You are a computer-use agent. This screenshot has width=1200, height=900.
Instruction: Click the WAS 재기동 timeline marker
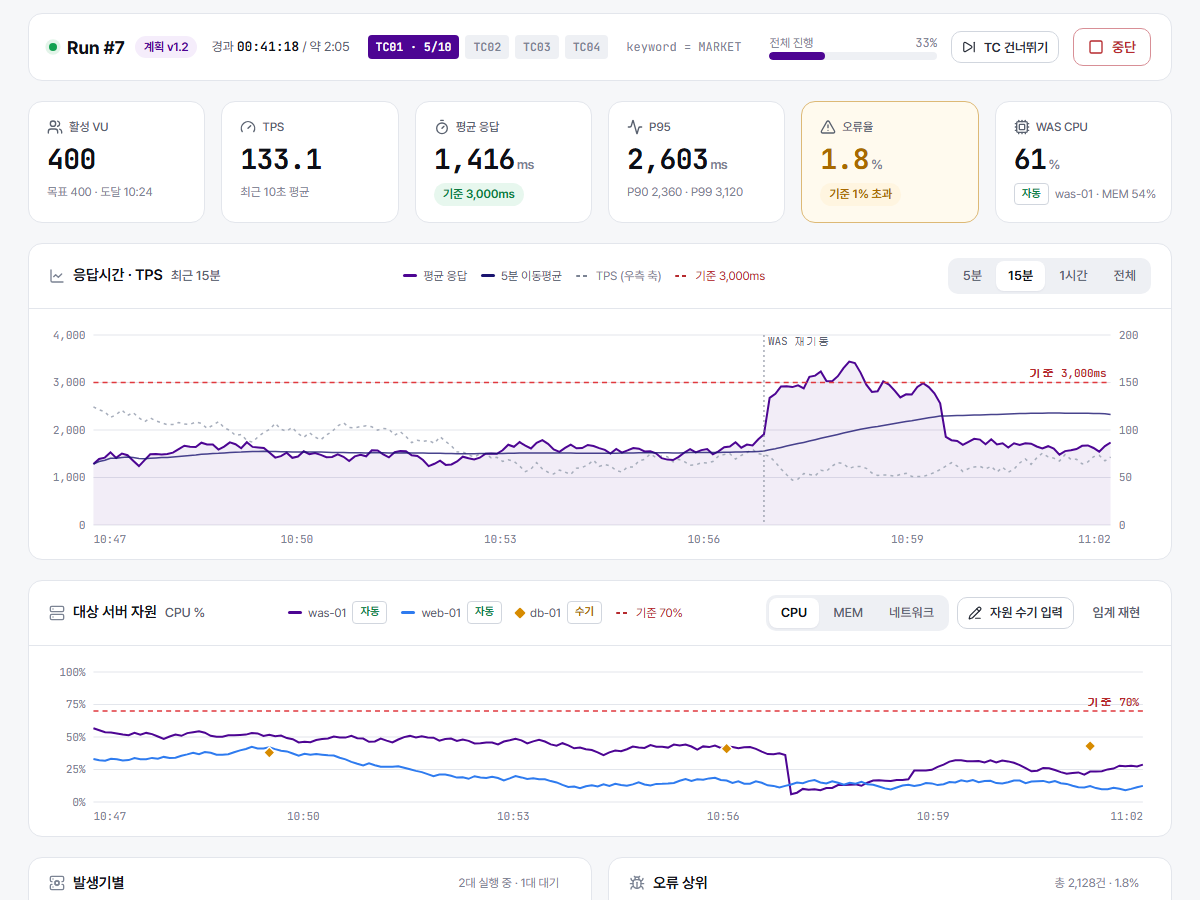point(798,341)
